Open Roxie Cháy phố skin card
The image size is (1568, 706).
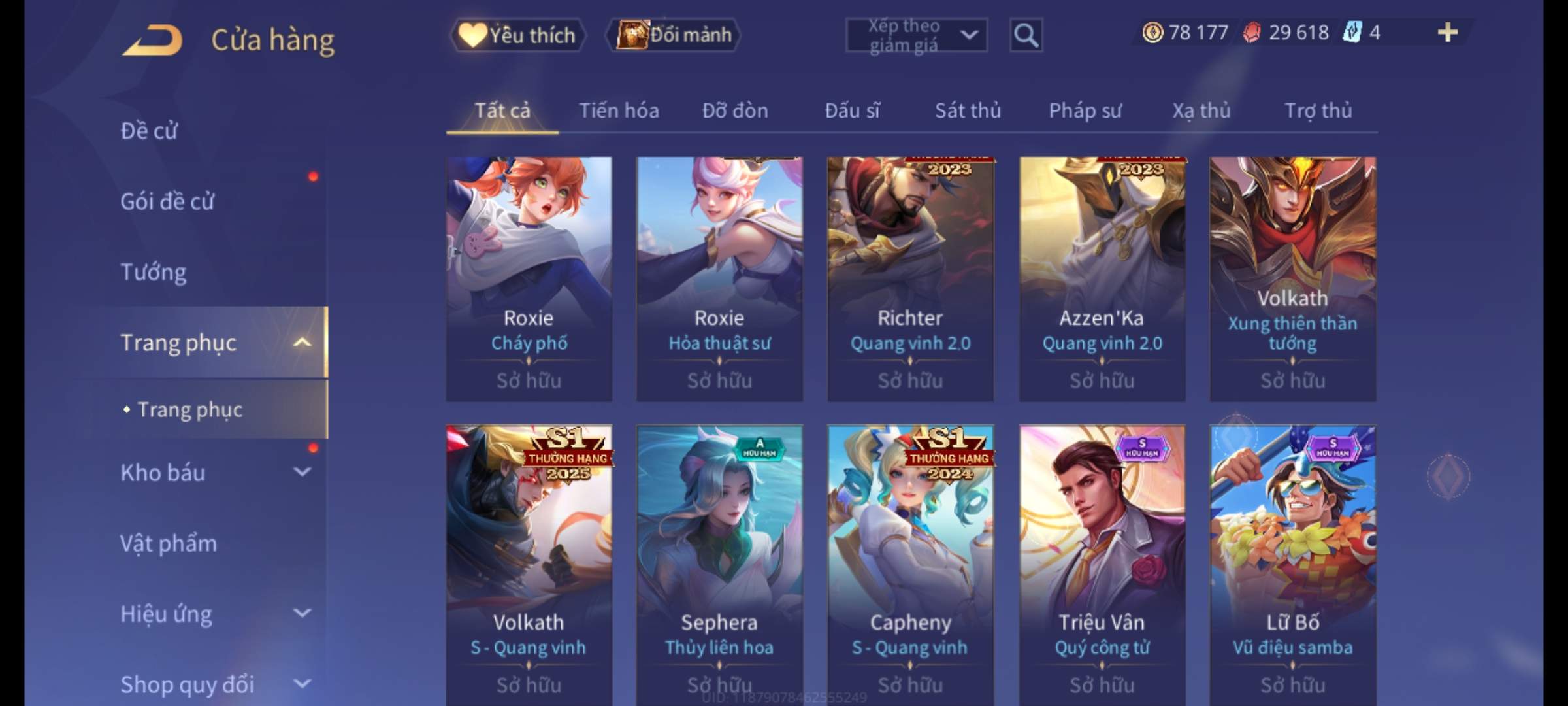click(529, 279)
